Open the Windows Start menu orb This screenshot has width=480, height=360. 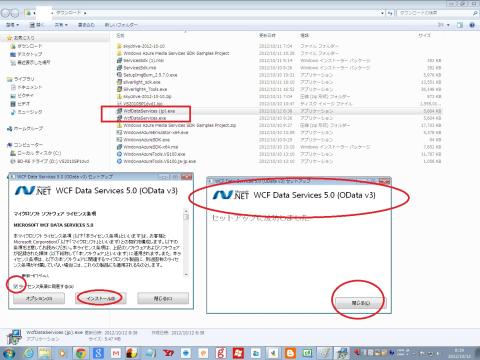[x=8, y=353]
